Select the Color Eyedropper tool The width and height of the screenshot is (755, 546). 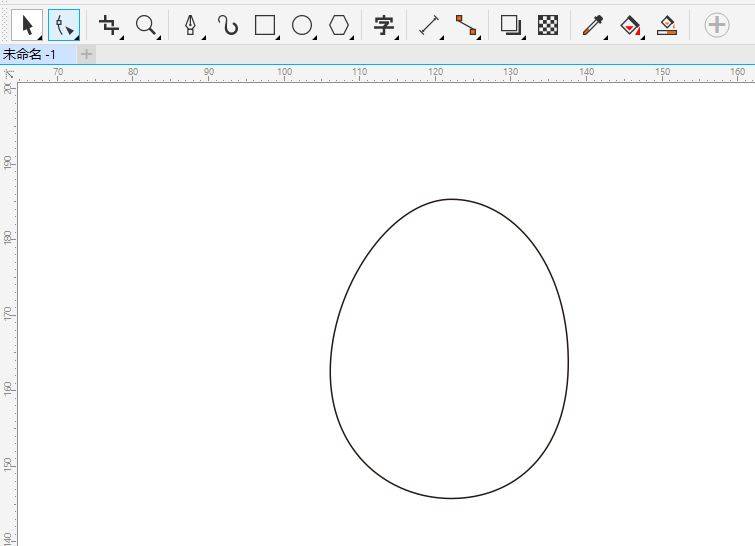[x=593, y=25]
